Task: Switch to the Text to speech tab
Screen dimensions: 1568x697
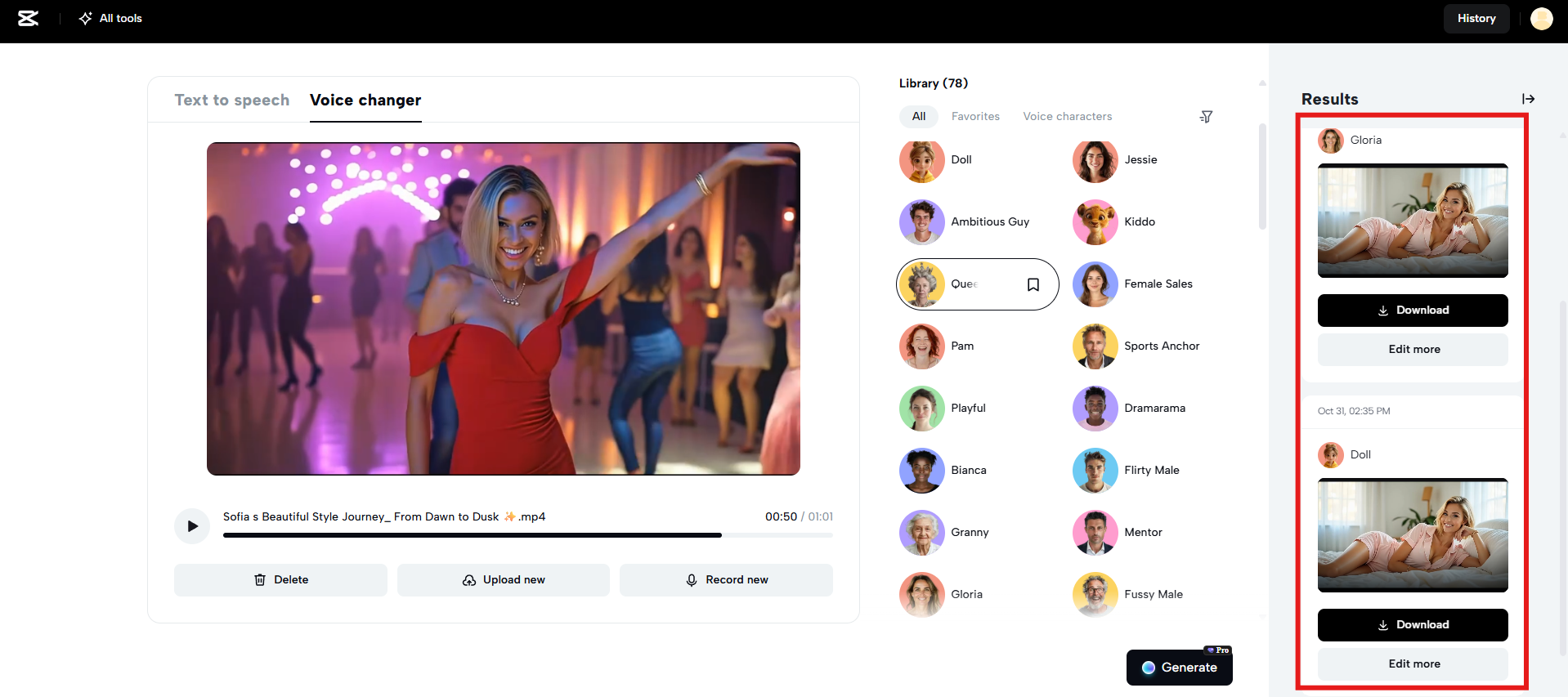Action: click(x=232, y=100)
